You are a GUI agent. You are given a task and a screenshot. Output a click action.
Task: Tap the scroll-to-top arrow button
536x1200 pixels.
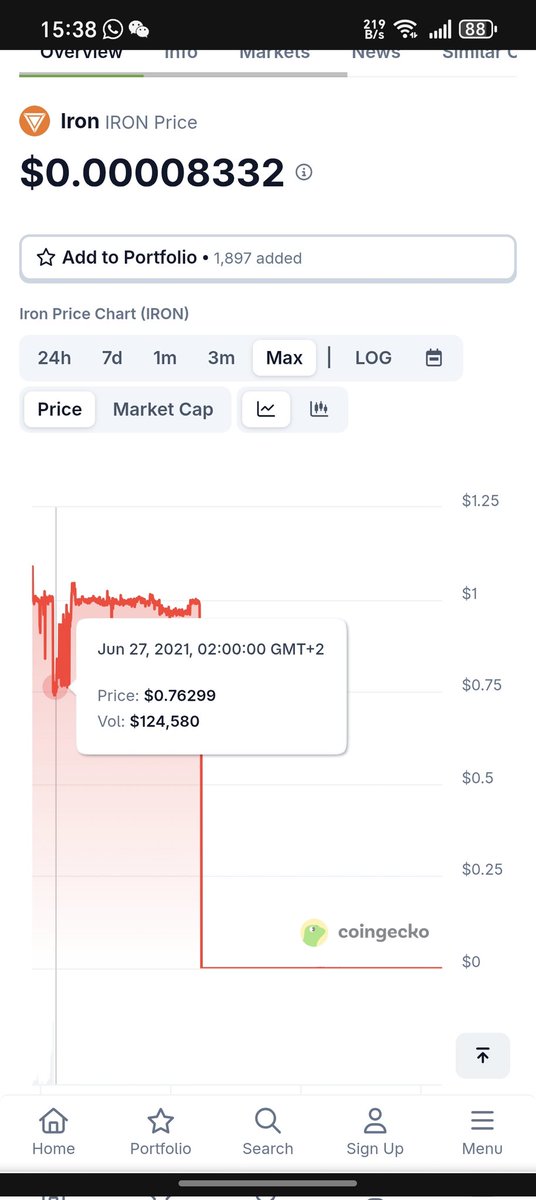point(483,1055)
